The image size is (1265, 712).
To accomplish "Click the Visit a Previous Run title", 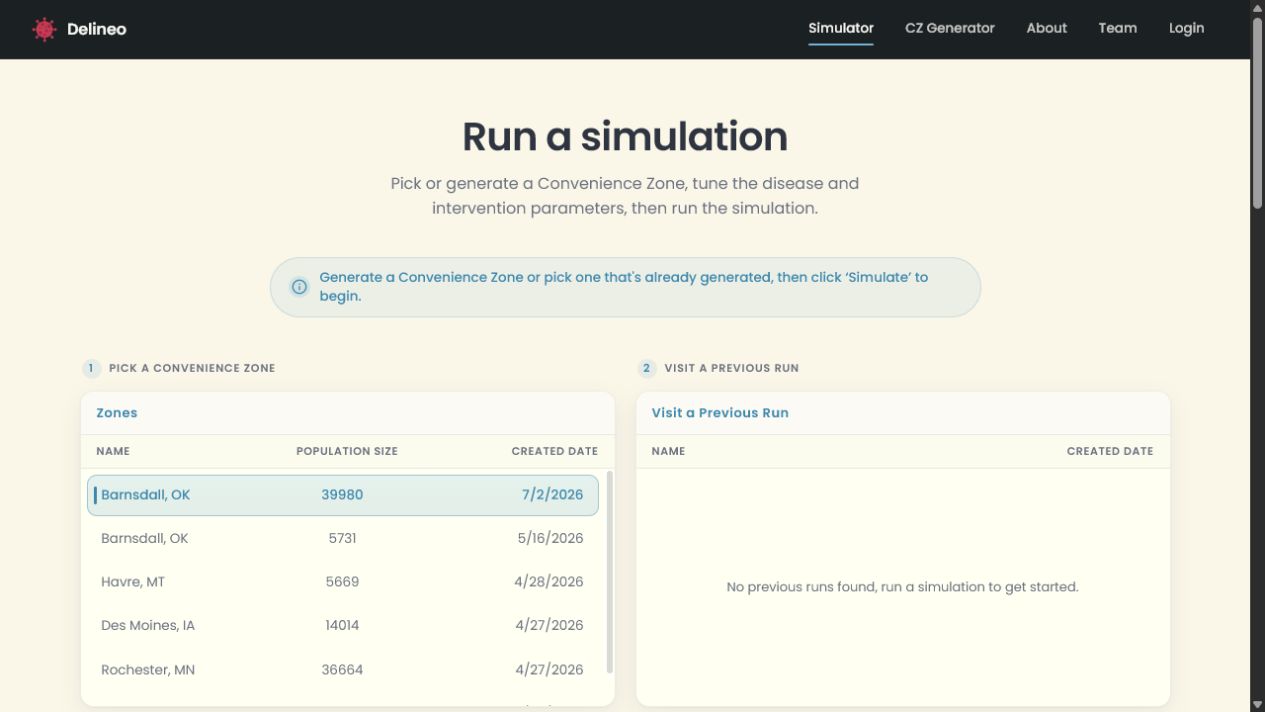I will click(x=720, y=413).
